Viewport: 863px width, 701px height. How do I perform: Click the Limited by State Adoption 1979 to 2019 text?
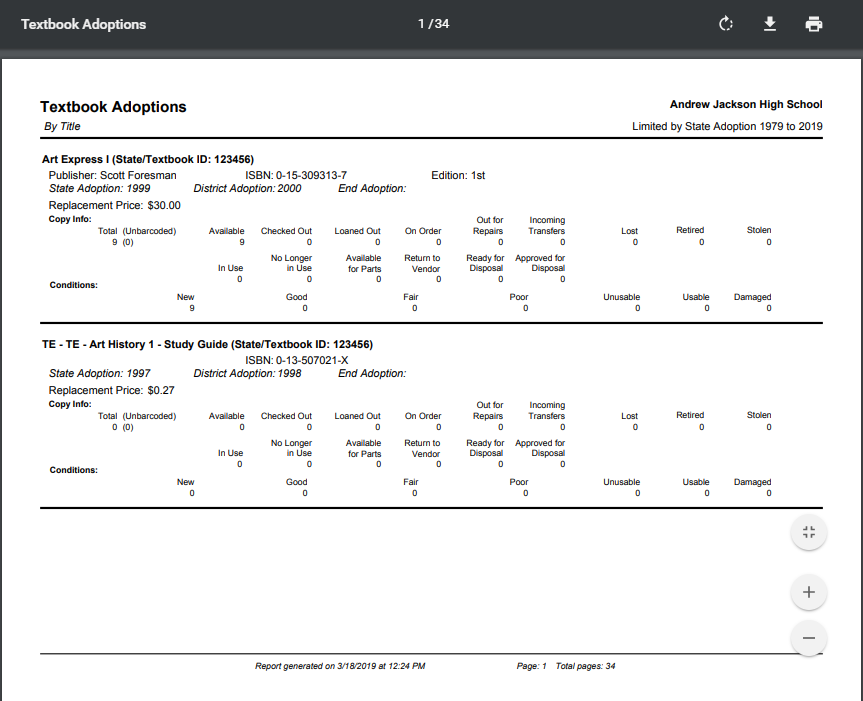click(728, 126)
